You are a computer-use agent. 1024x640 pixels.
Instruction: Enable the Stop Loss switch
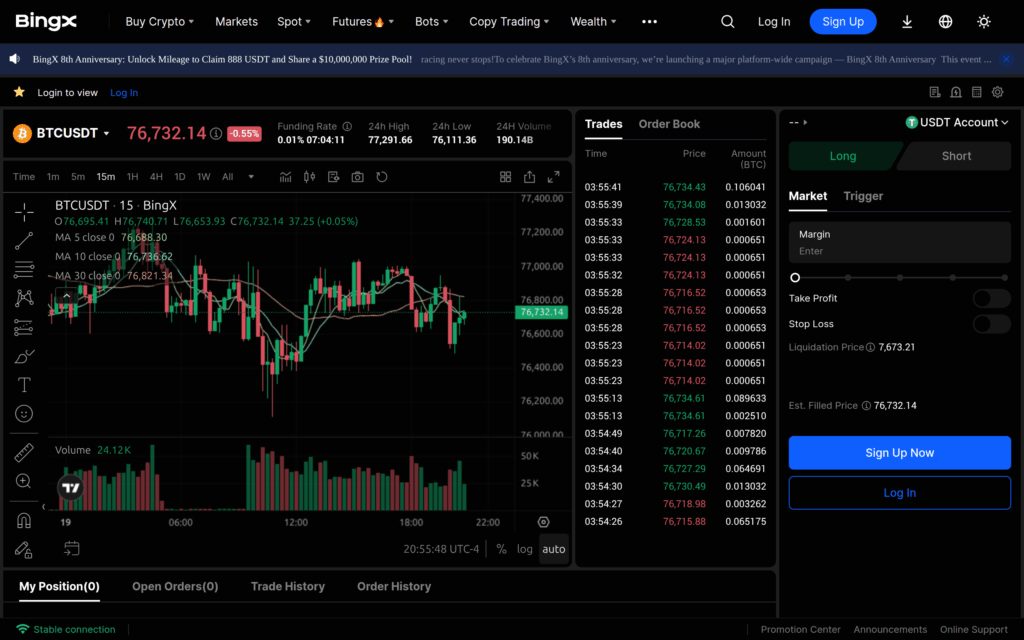pyautogui.click(x=991, y=324)
